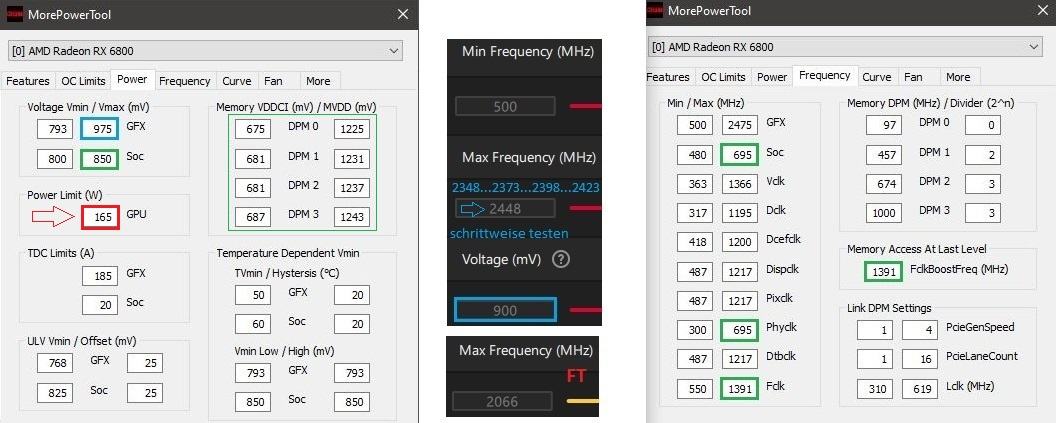Screen dimensions: 1056x423
Task: Click Memory MVDD DPM 3 field showing 1243
Action: coord(352,217)
